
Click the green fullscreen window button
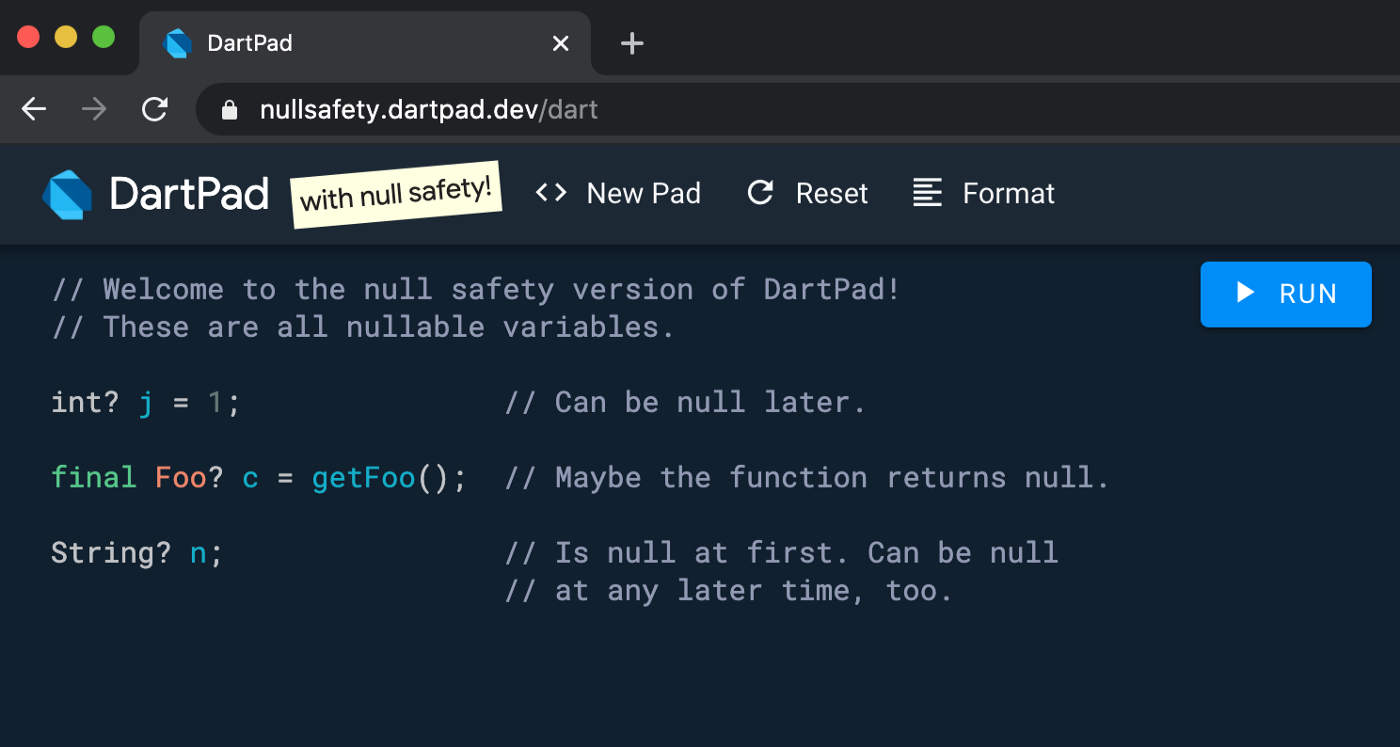104,37
